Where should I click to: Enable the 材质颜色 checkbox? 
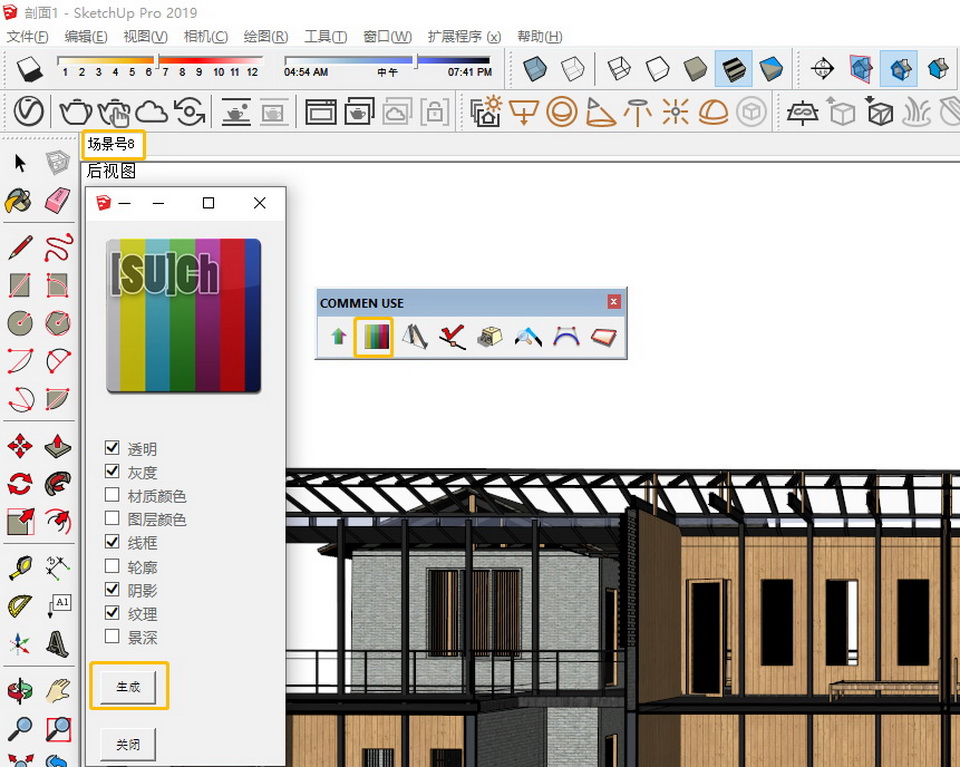(112, 496)
